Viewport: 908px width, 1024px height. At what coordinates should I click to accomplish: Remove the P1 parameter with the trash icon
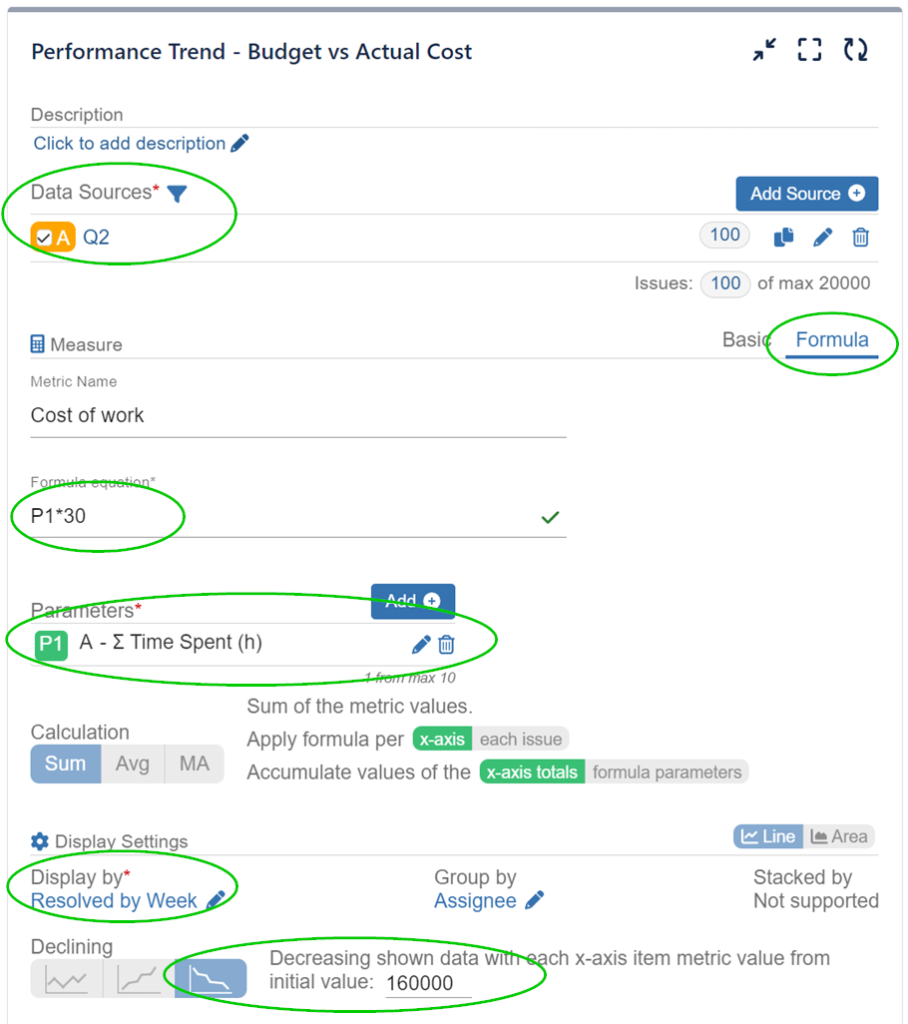pyautogui.click(x=446, y=645)
